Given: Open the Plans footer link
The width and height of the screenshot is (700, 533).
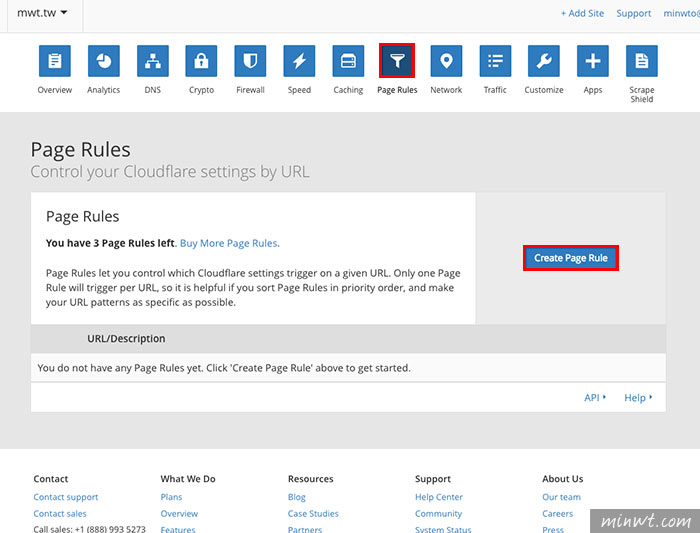Looking at the screenshot, I should [x=171, y=497].
